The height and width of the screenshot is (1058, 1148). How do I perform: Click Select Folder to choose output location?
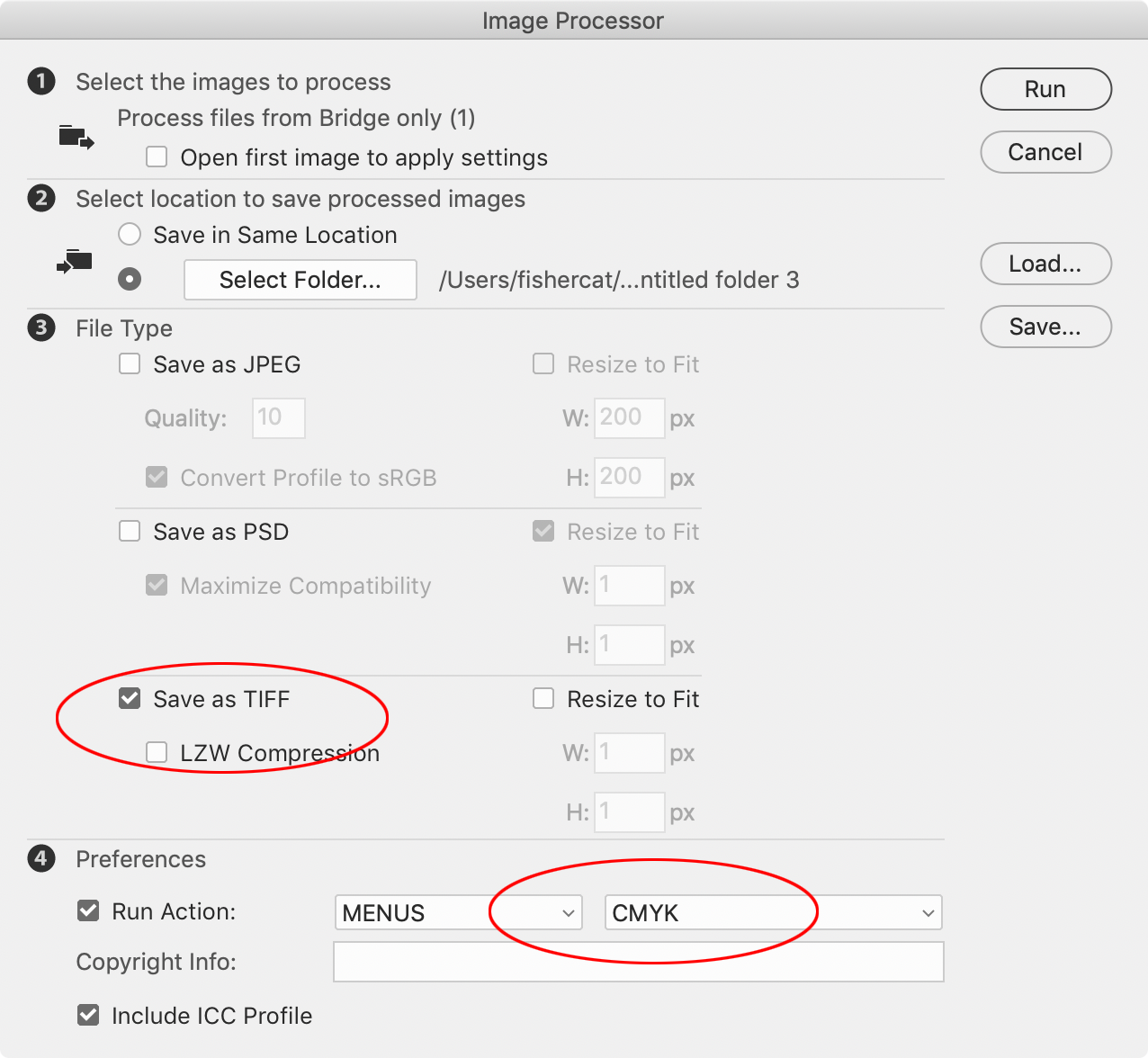[300, 280]
